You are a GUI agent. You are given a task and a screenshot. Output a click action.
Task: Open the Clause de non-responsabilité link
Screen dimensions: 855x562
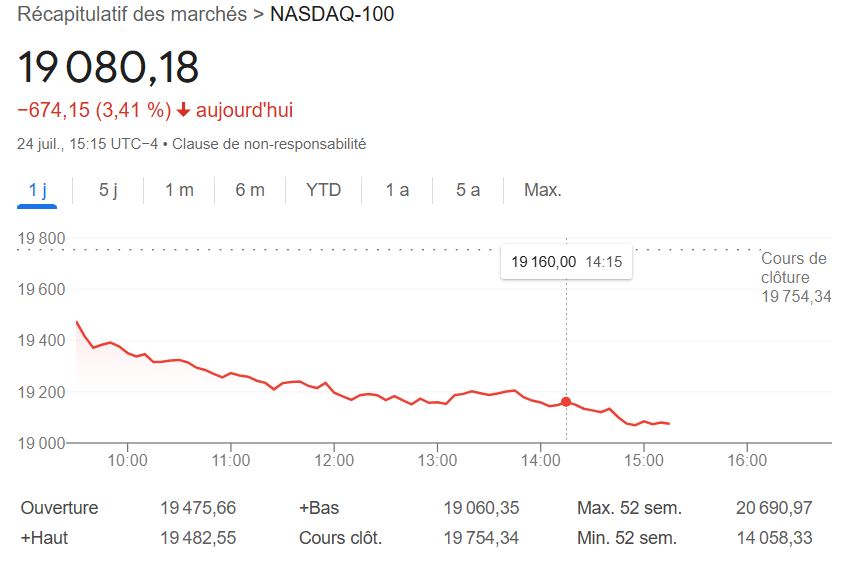coord(269,144)
